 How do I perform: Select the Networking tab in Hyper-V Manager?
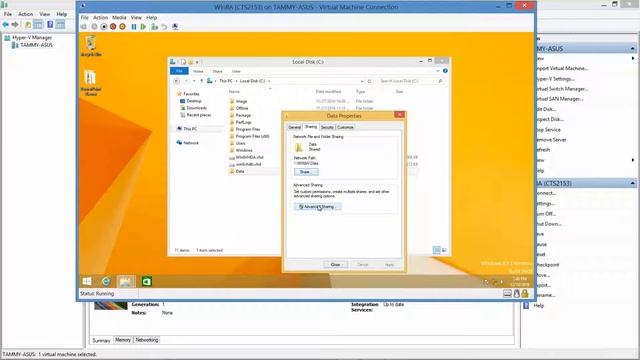[147, 340]
